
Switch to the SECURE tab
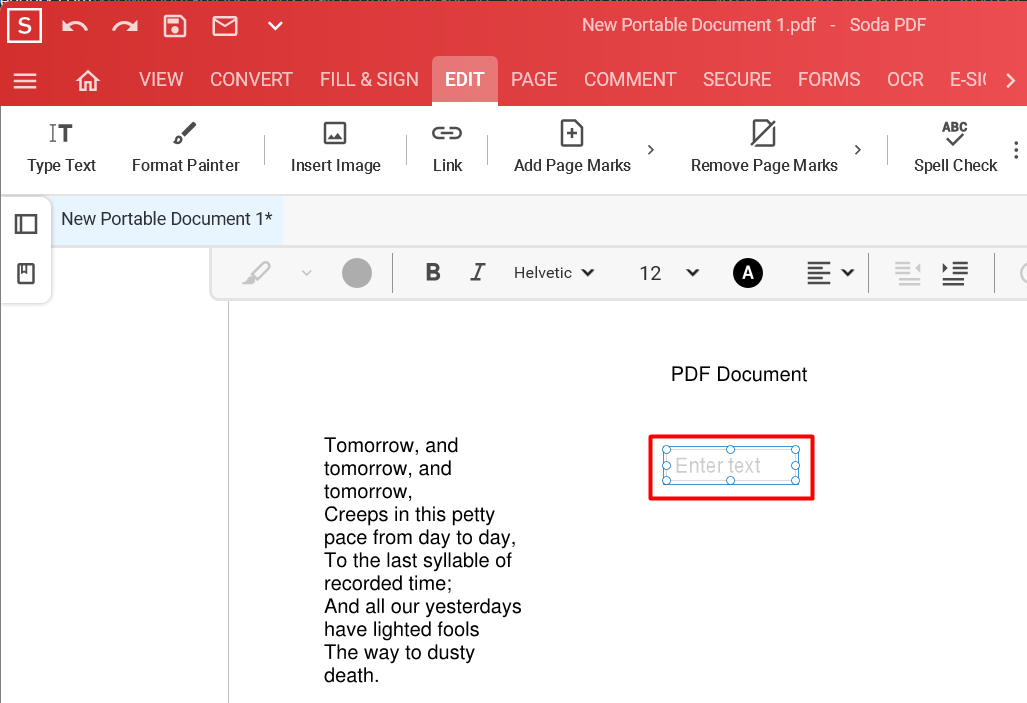[737, 79]
